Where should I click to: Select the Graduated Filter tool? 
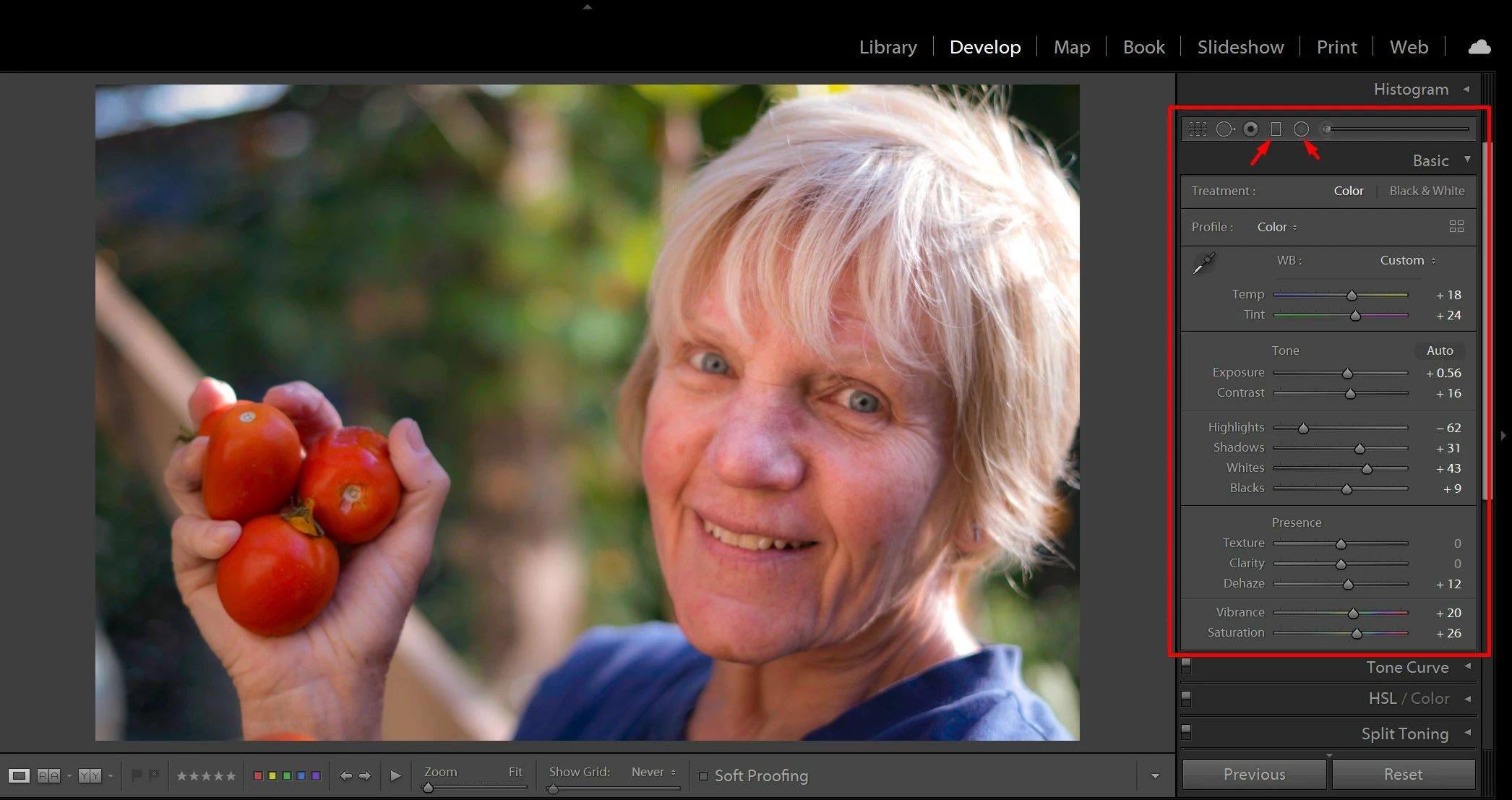(x=1276, y=129)
